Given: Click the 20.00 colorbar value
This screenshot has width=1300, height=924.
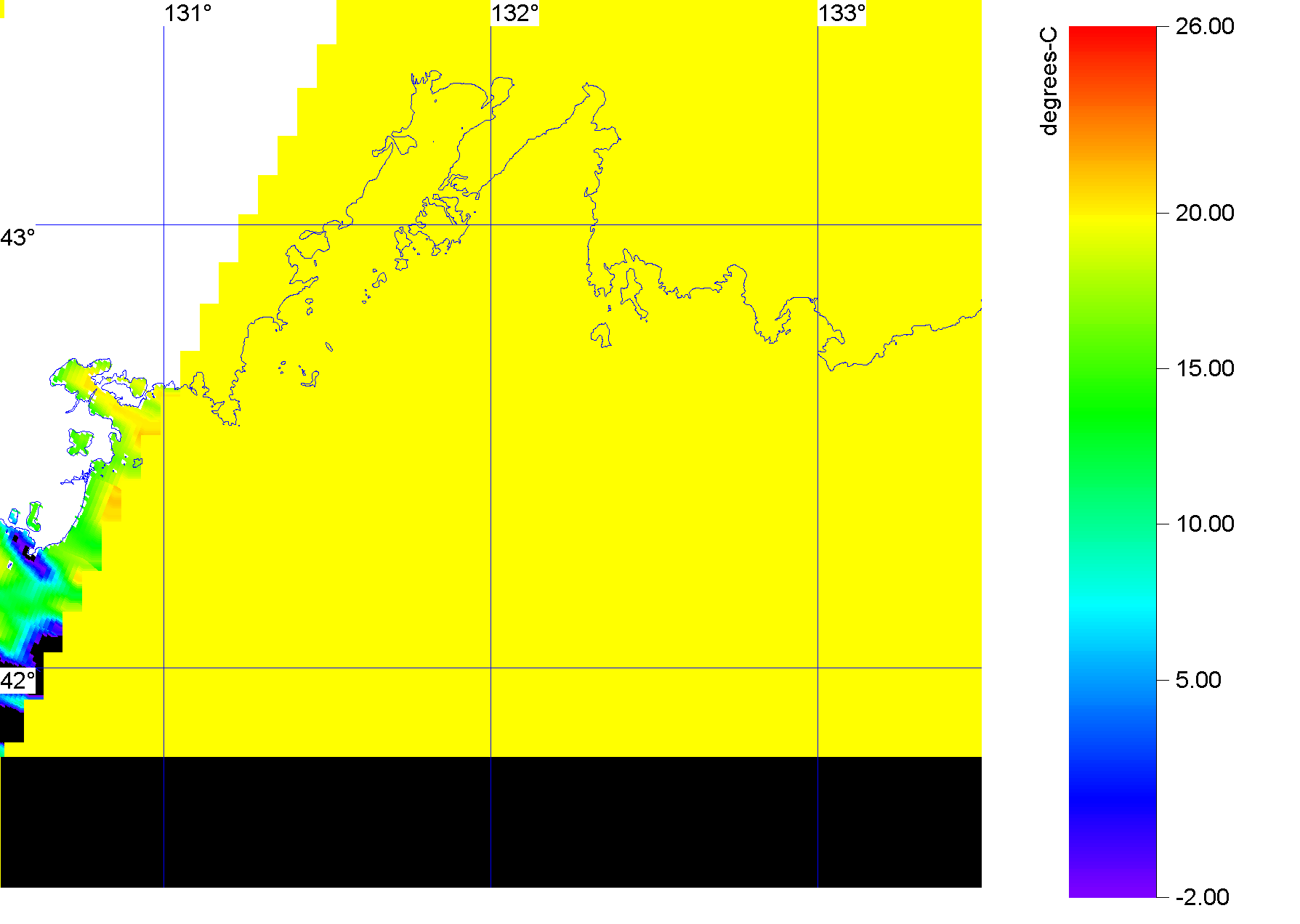Looking at the screenshot, I should (1205, 213).
